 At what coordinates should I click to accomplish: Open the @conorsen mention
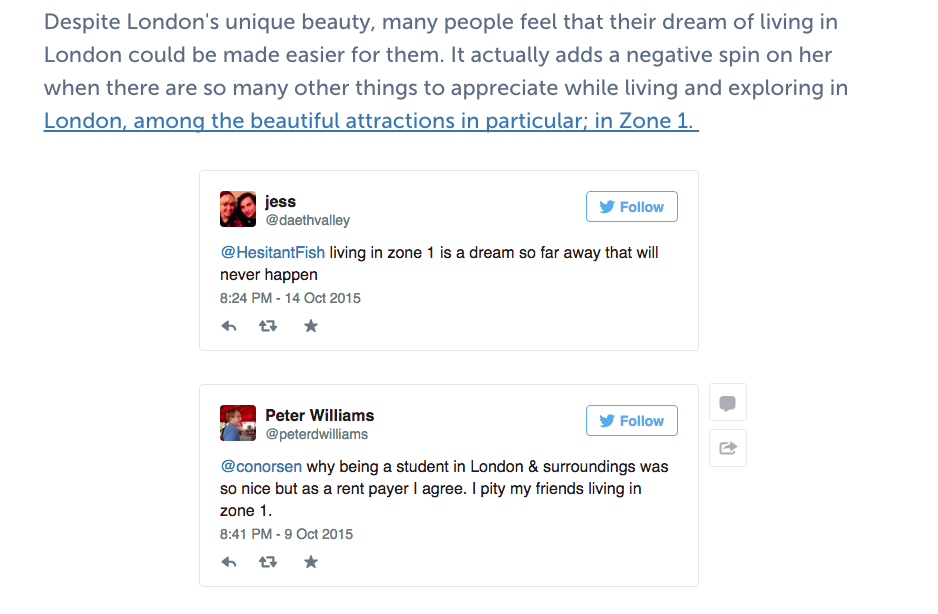[x=261, y=467]
